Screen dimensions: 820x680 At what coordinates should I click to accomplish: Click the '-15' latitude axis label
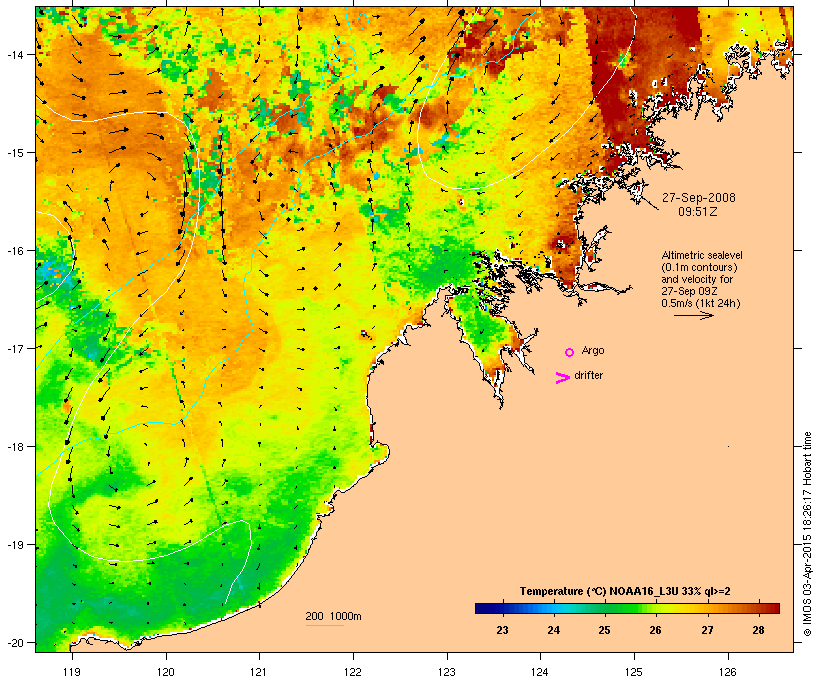pos(14,153)
